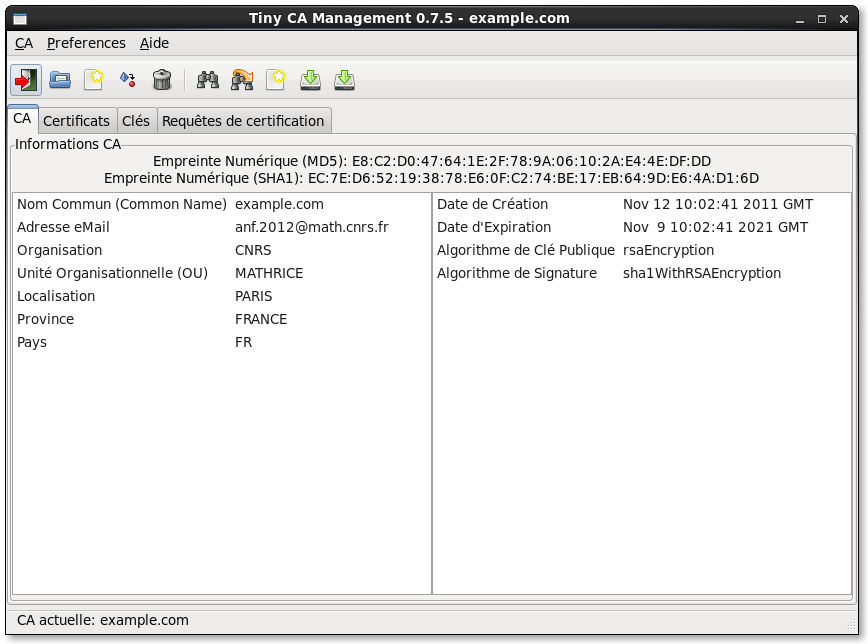The image size is (868, 644).
Task: Switch to the Certificats tab
Action: (x=77, y=121)
